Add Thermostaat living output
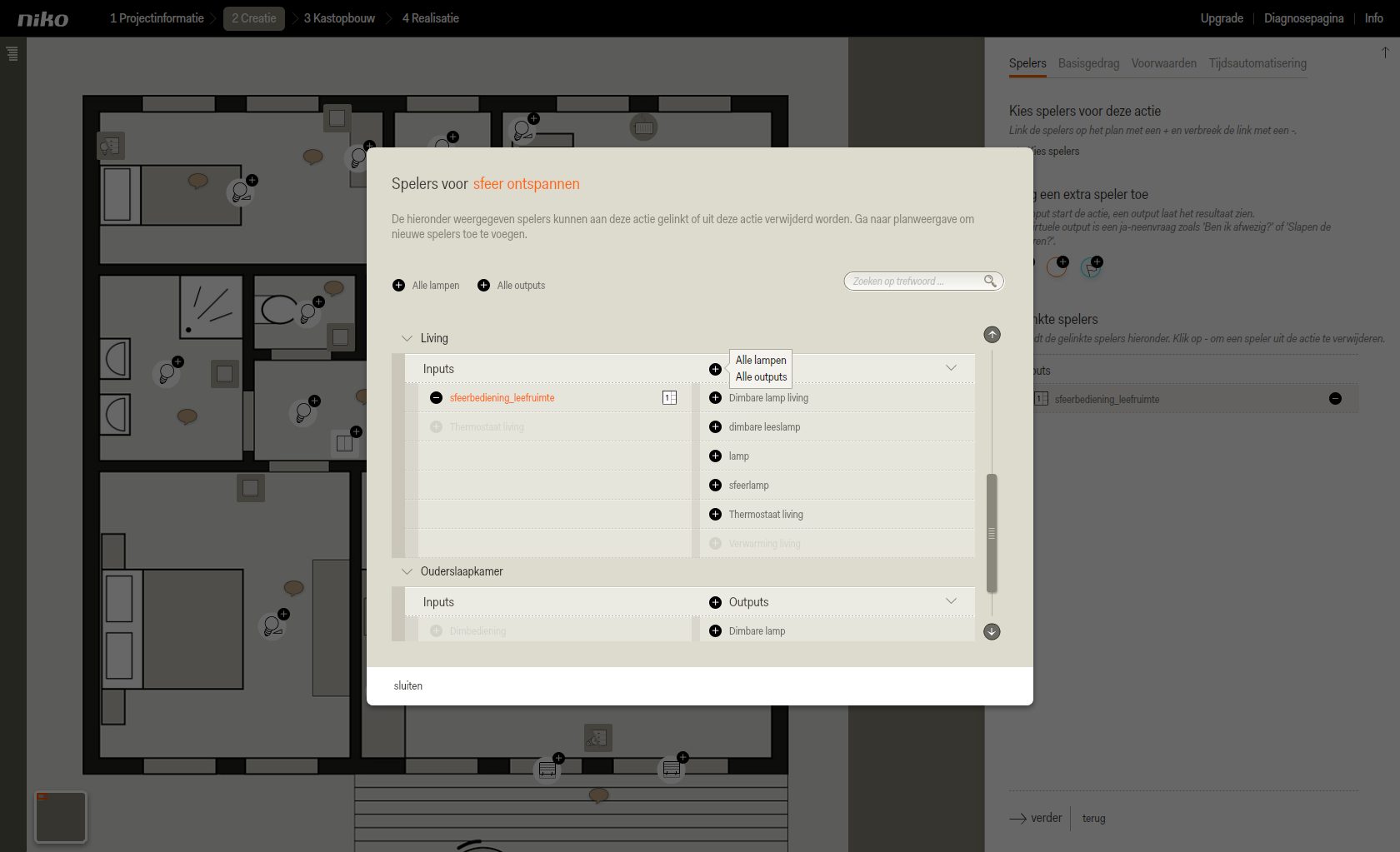The width and height of the screenshot is (1400, 852). tap(715, 514)
